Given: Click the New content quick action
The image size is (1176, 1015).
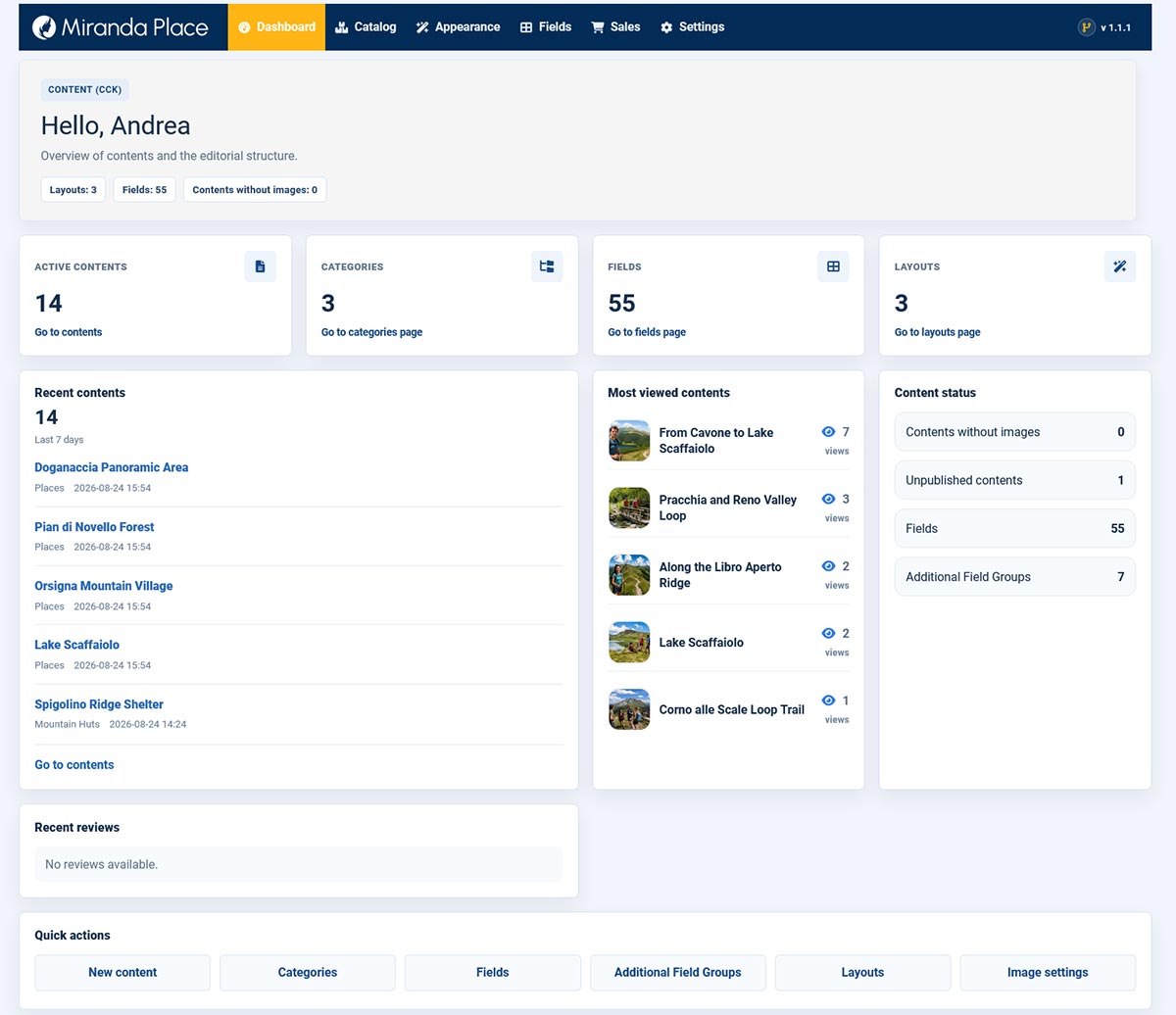Looking at the screenshot, I should [x=122, y=973].
